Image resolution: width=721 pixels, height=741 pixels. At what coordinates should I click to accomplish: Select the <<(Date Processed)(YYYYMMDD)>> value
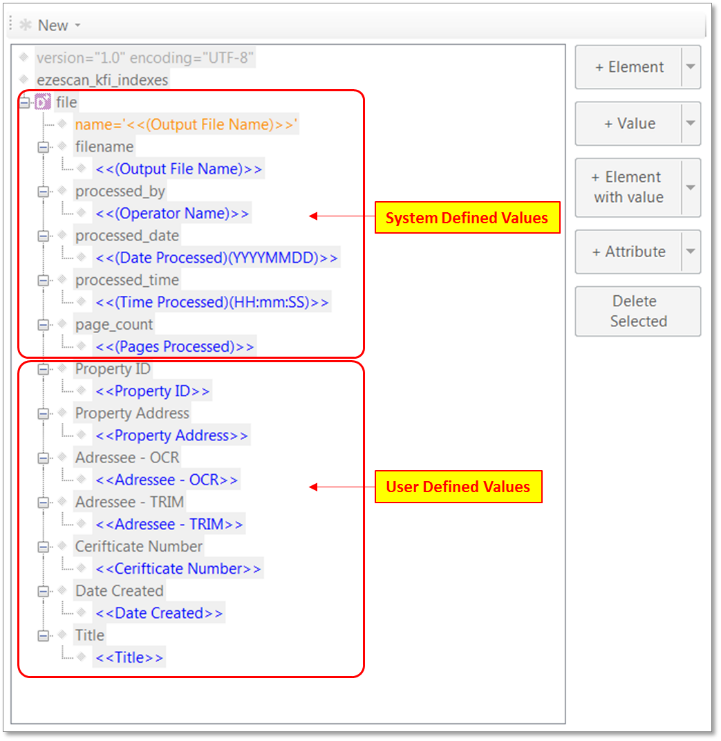[x=216, y=258]
